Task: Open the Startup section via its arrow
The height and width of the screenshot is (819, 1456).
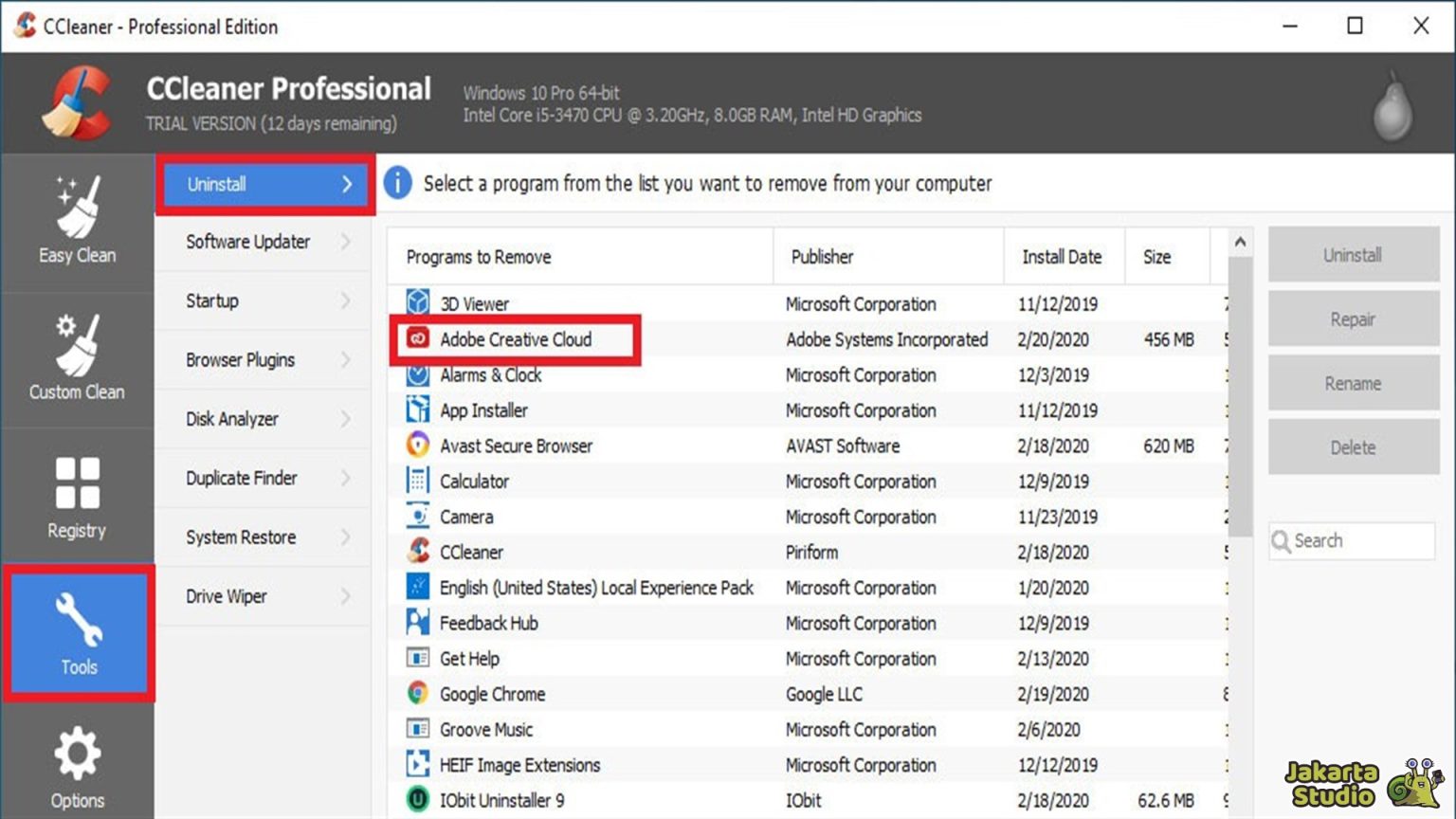Action: coord(347,301)
